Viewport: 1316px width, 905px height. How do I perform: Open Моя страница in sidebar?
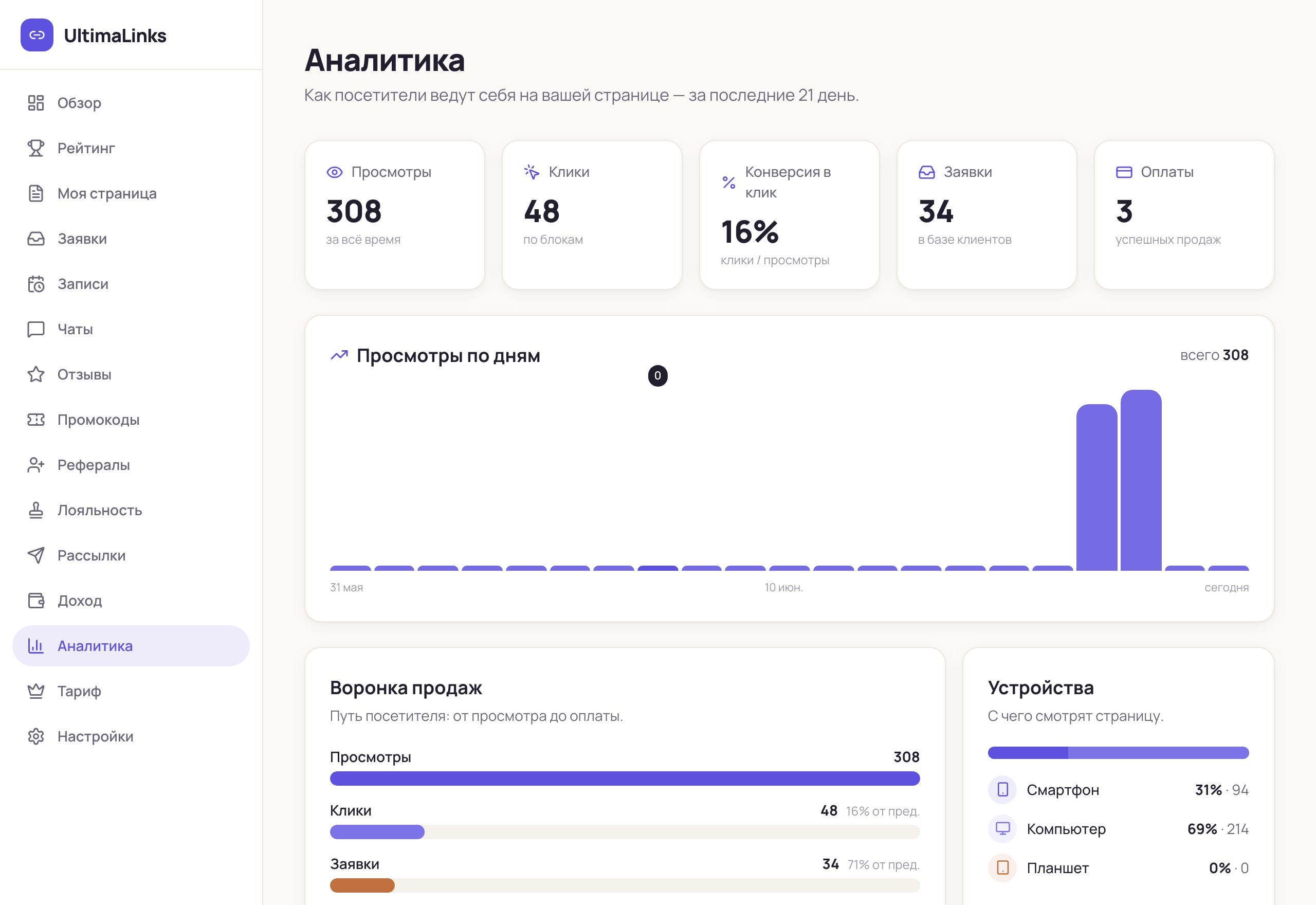pos(131,193)
